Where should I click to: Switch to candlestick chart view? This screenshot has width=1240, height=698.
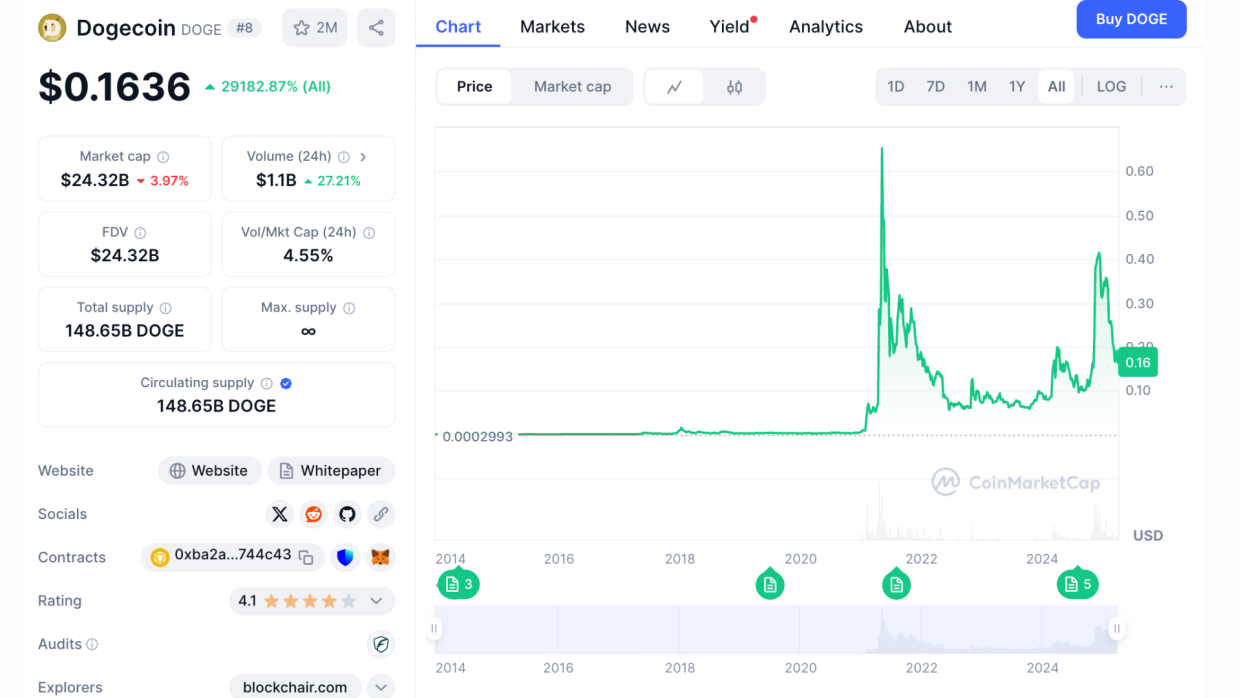[x=735, y=87]
